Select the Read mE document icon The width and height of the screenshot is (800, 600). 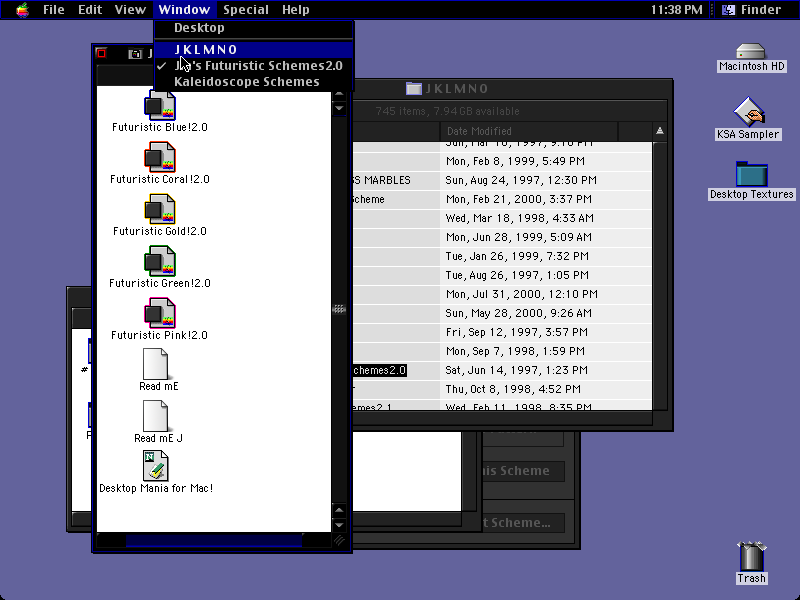pyautogui.click(x=156, y=364)
